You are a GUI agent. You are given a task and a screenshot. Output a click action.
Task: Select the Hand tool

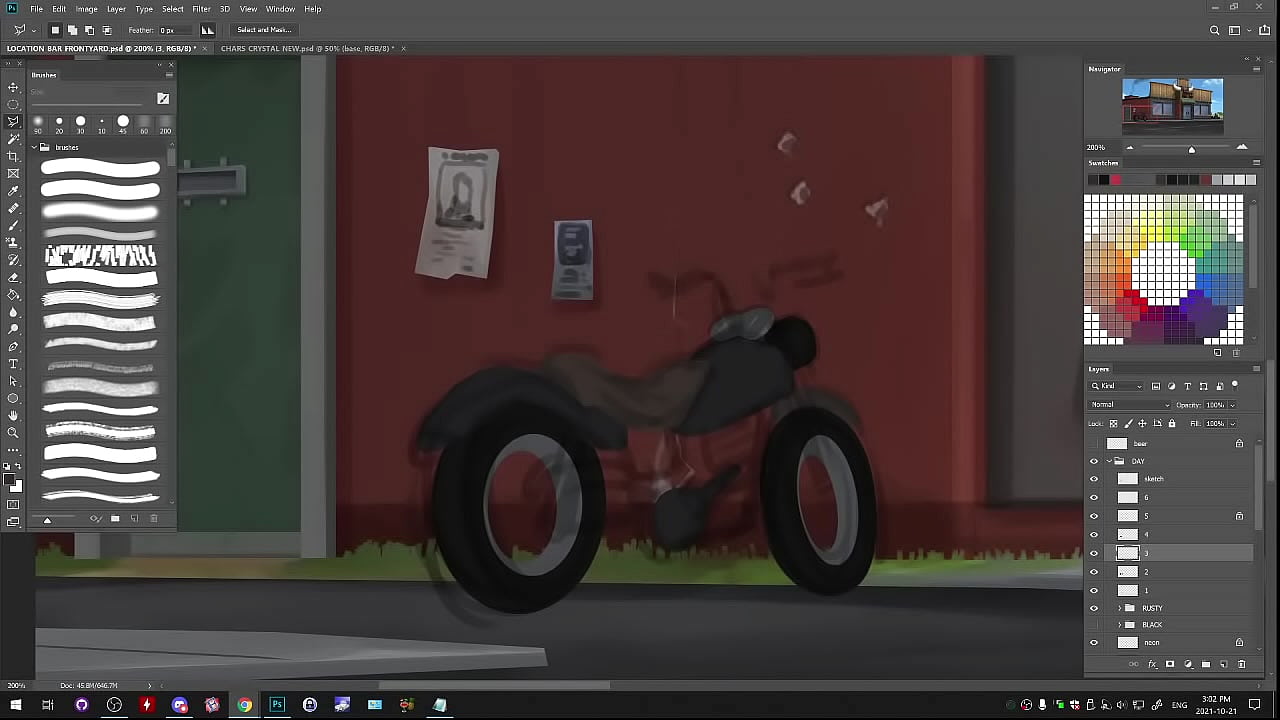[13, 415]
